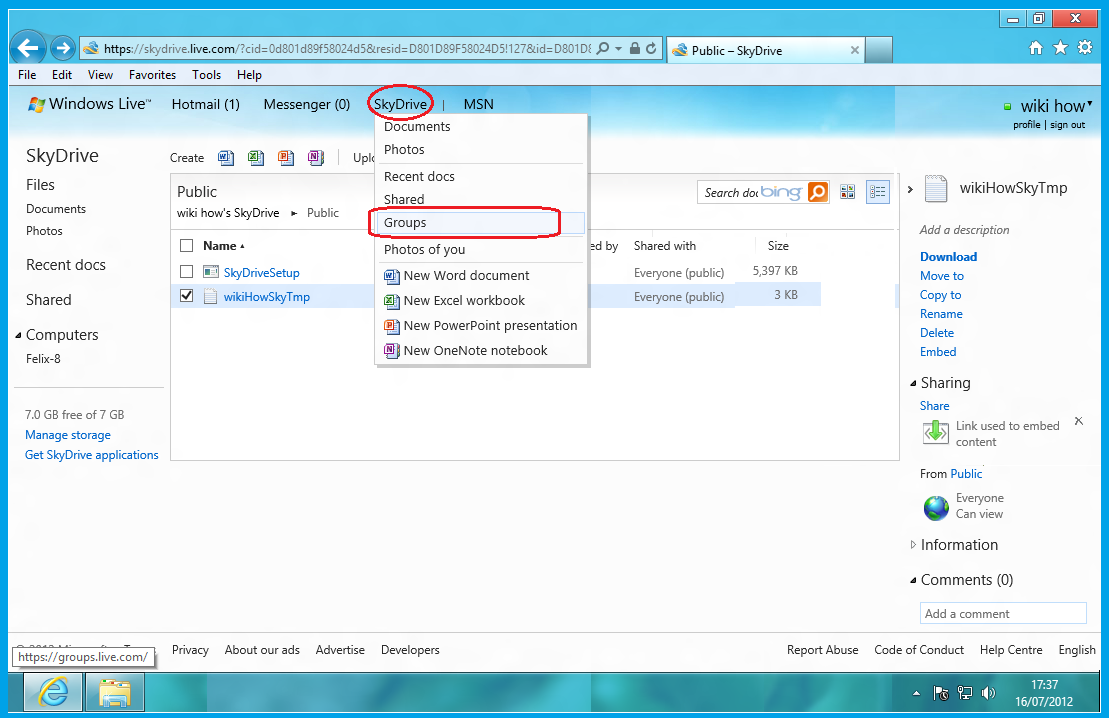1109x718 pixels.
Task: Click the Bing search button
Action: coord(818,192)
